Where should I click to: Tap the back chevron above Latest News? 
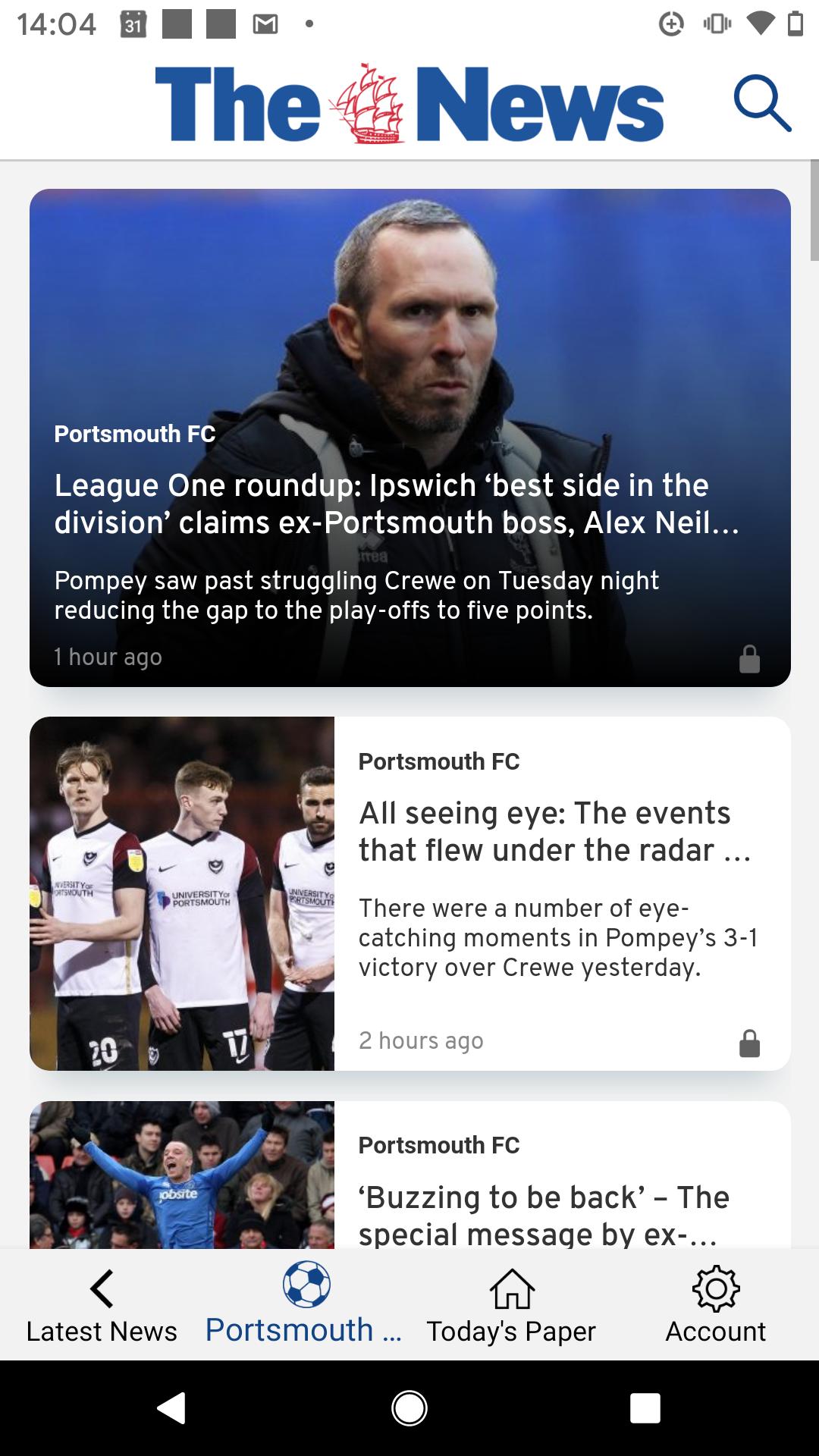102,1288
